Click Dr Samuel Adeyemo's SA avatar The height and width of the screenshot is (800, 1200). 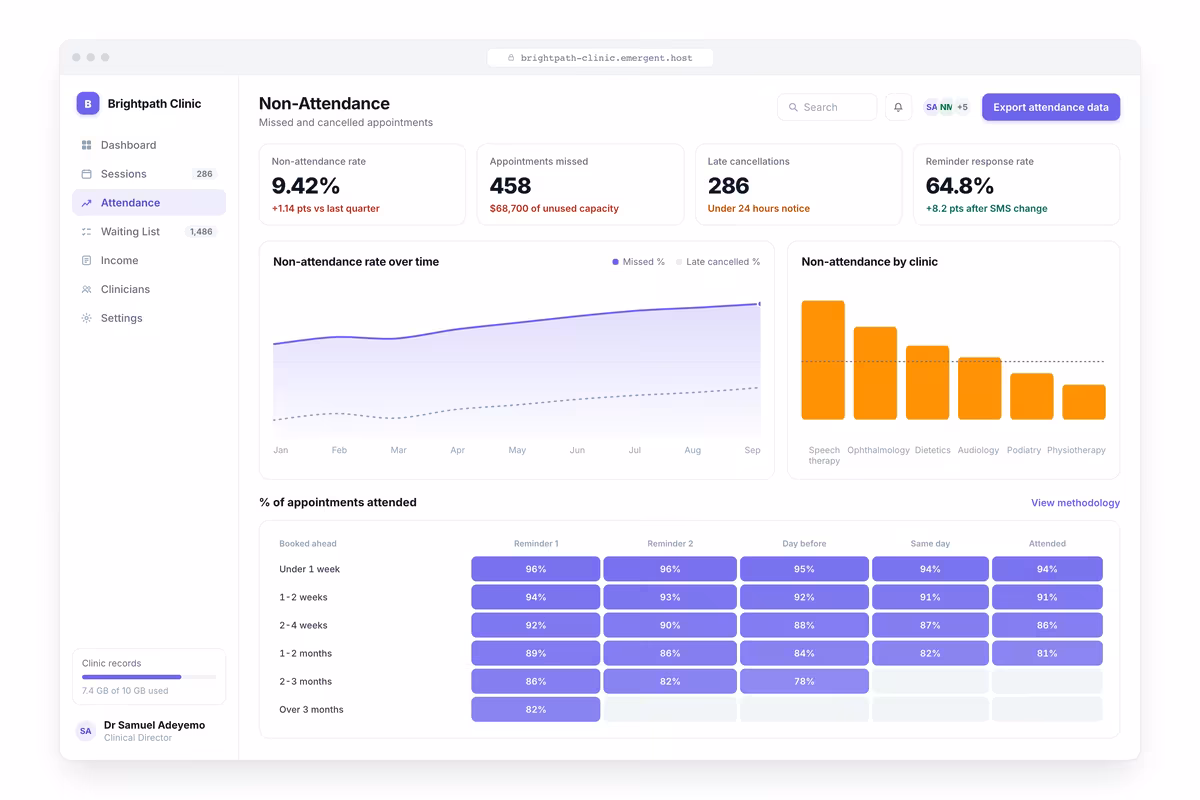(86, 731)
